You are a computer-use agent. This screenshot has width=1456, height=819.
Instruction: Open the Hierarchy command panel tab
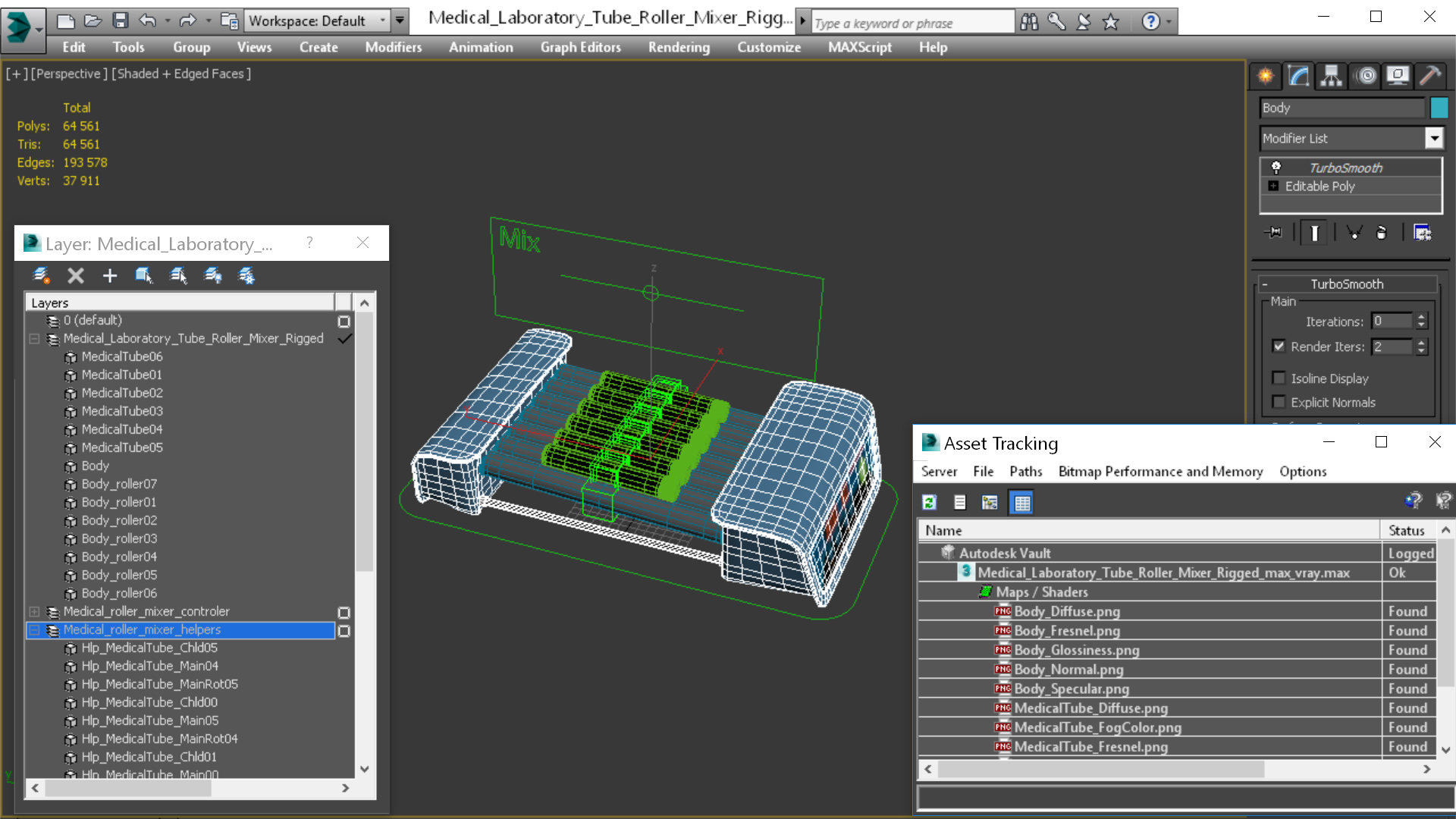pyautogui.click(x=1331, y=75)
